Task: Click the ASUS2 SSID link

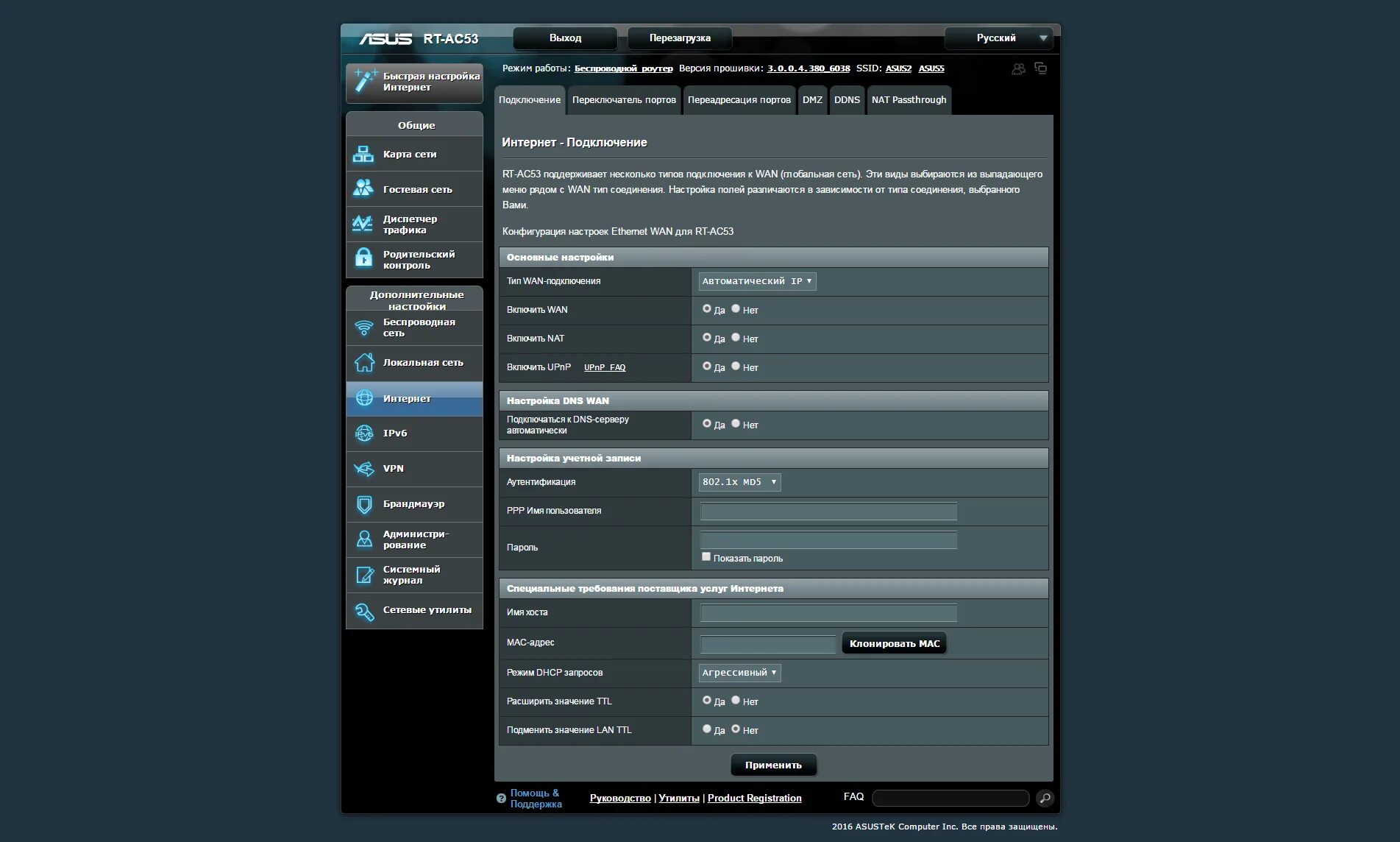Action: (898, 68)
